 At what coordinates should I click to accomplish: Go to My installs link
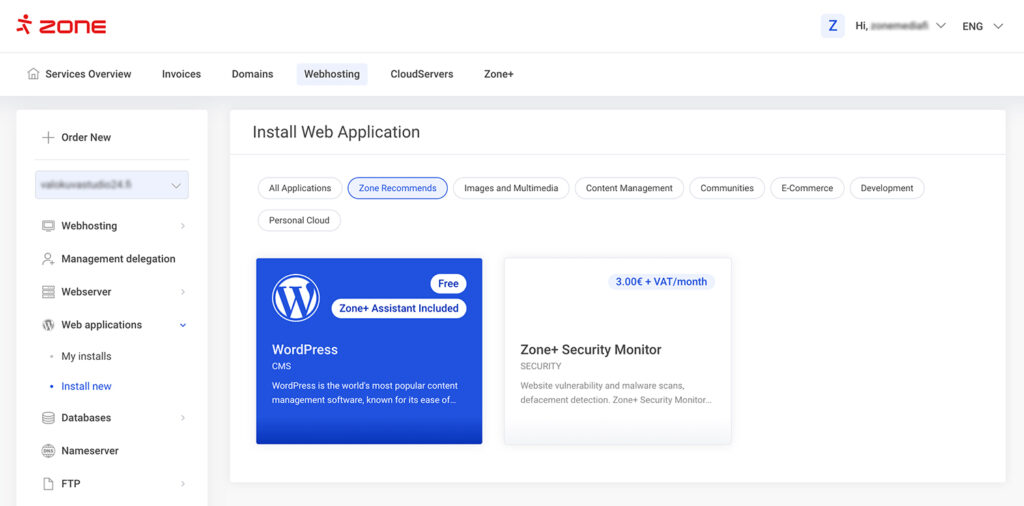click(x=86, y=356)
